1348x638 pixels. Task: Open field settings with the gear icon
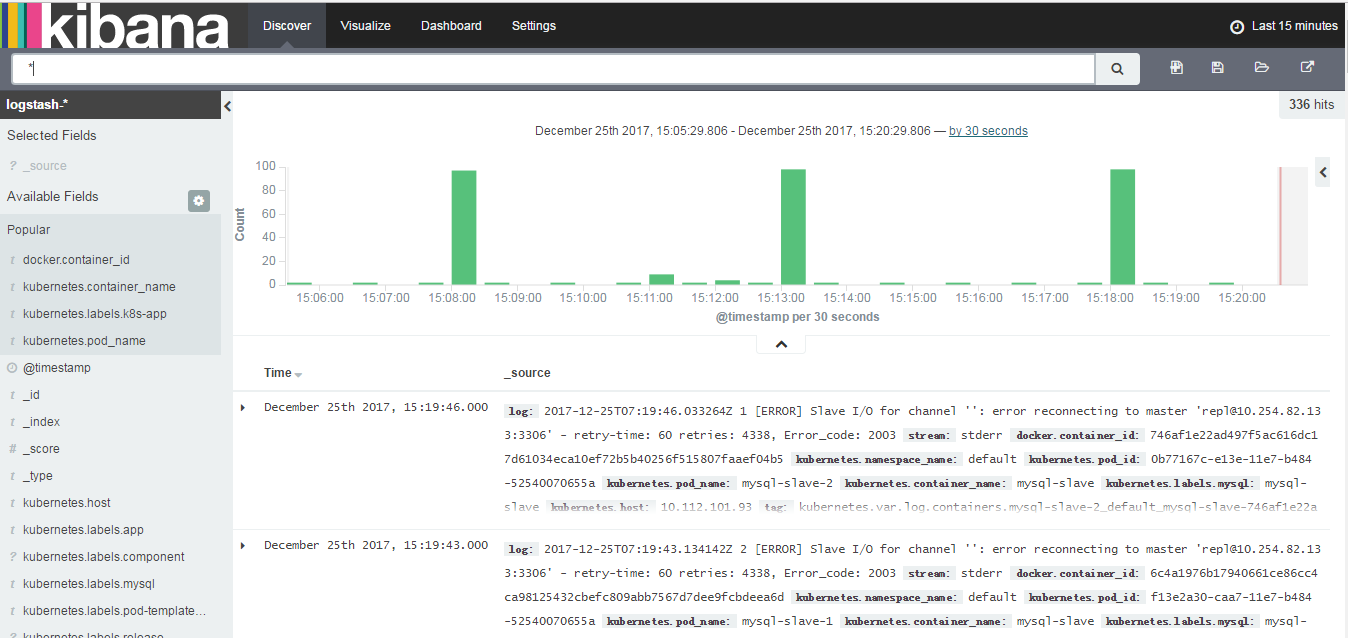[198, 200]
